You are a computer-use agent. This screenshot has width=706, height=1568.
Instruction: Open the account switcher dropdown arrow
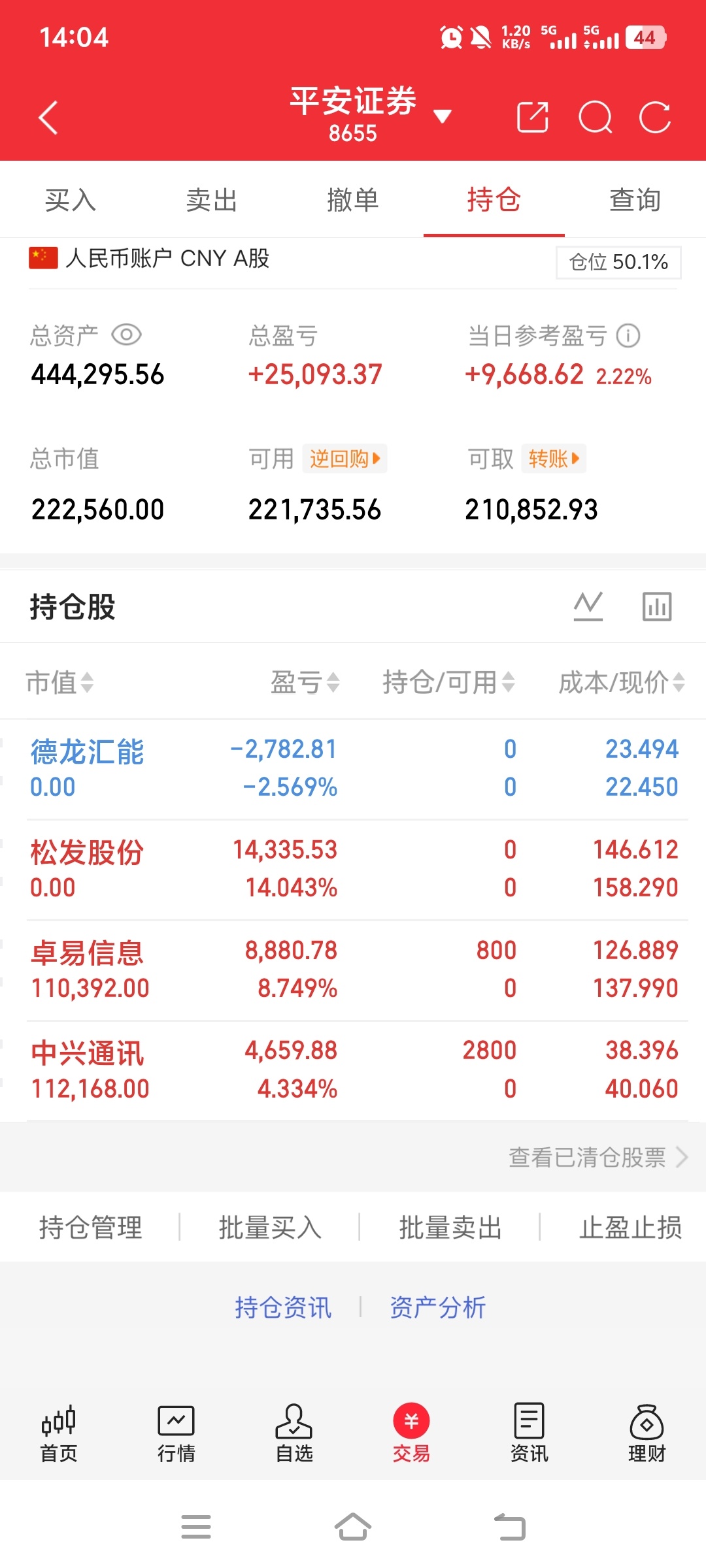[443, 117]
